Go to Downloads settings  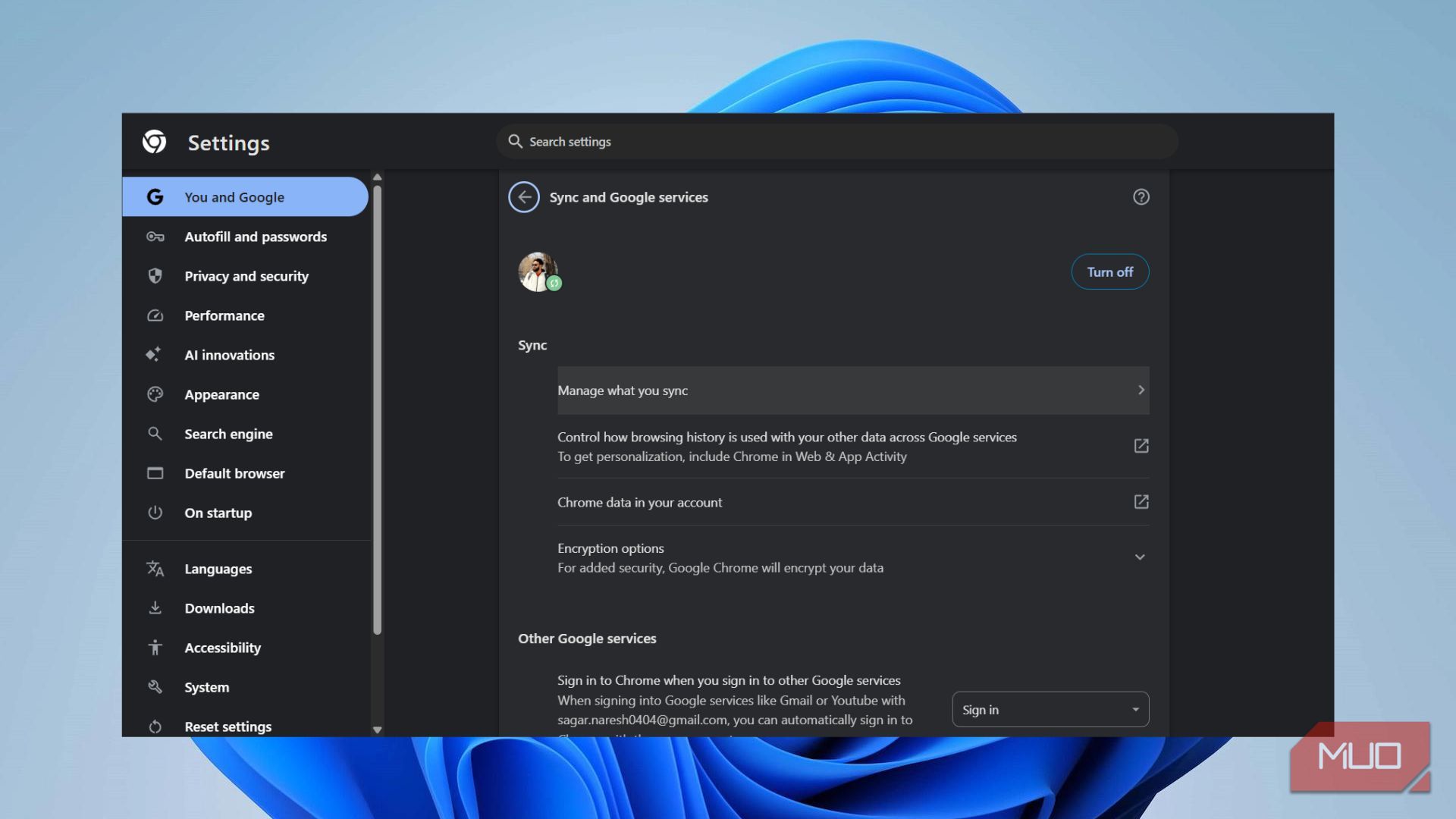tap(245, 608)
